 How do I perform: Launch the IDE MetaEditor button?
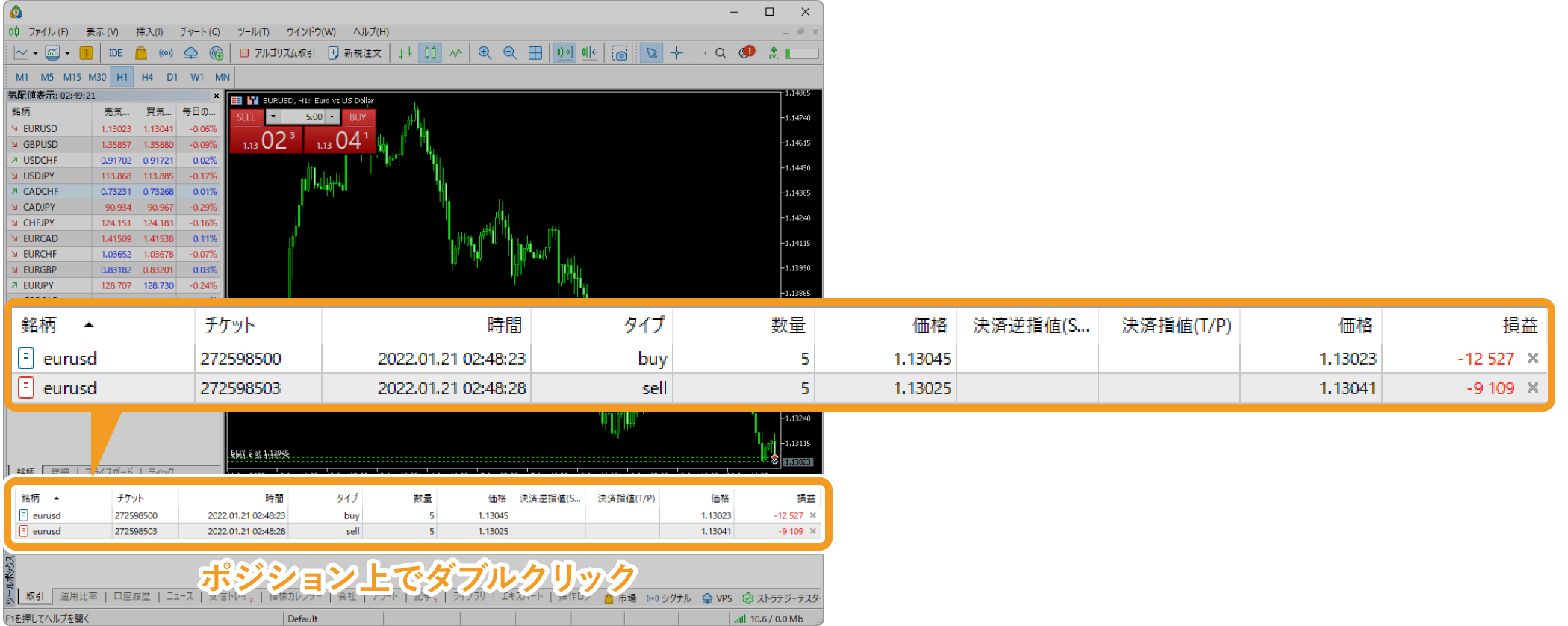click(116, 53)
